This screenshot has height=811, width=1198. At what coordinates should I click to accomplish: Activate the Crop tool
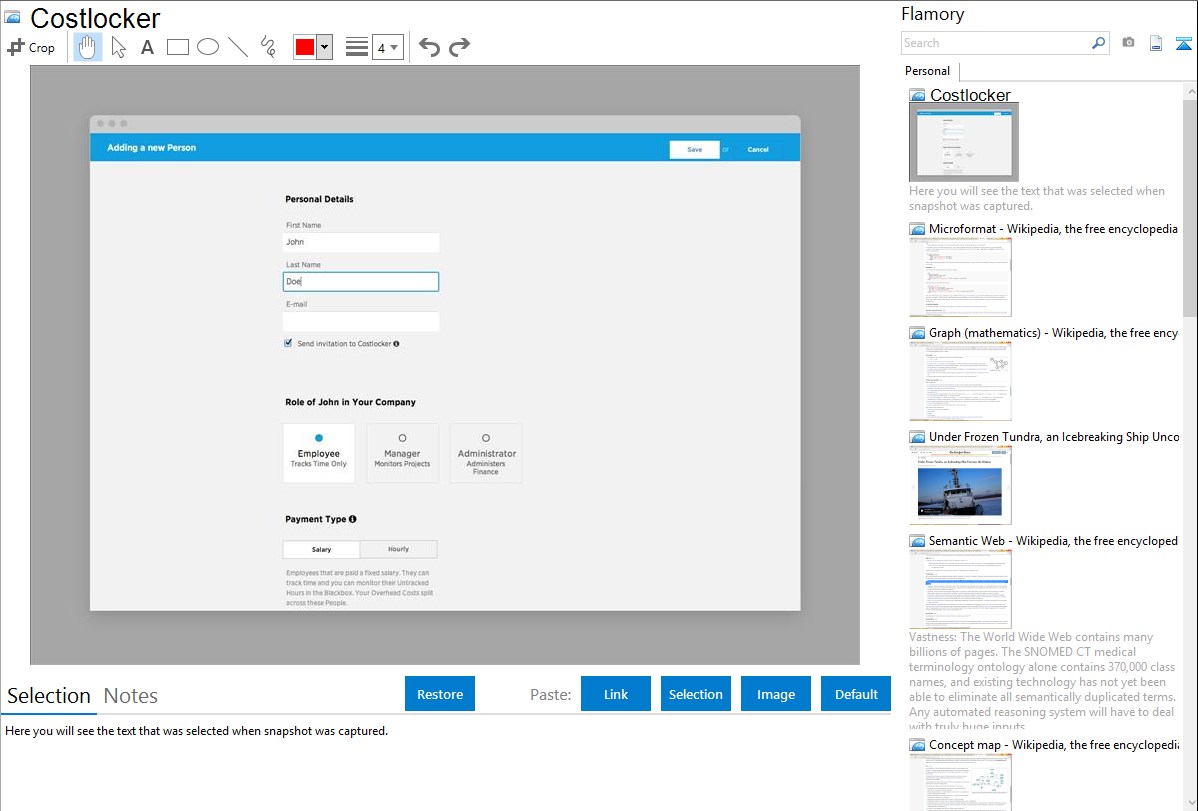tap(31, 47)
